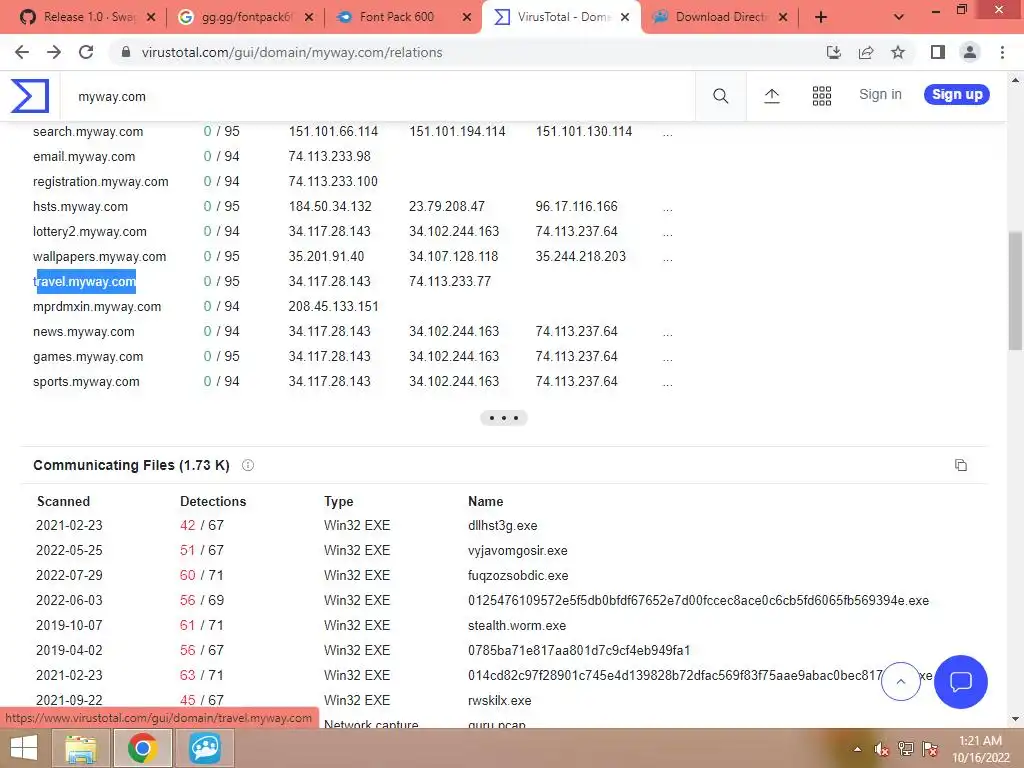
Task: Open the chat app taskbar icon
Action: [204, 748]
